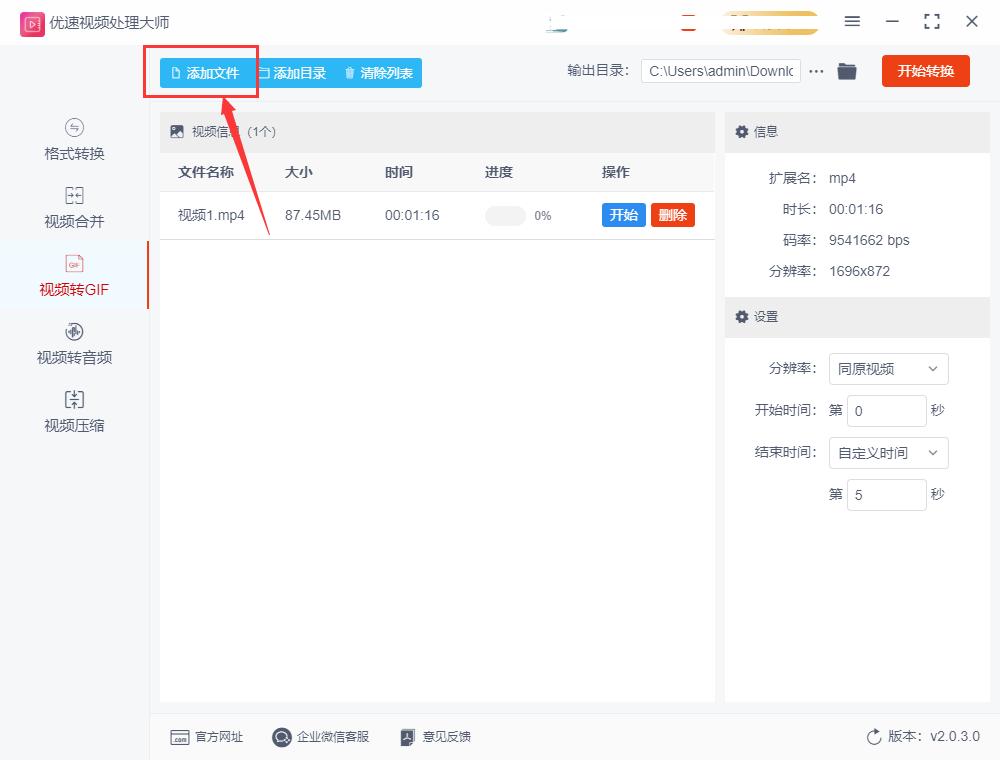
Task: Click the 添加文件 add file button
Action: (202, 72)
